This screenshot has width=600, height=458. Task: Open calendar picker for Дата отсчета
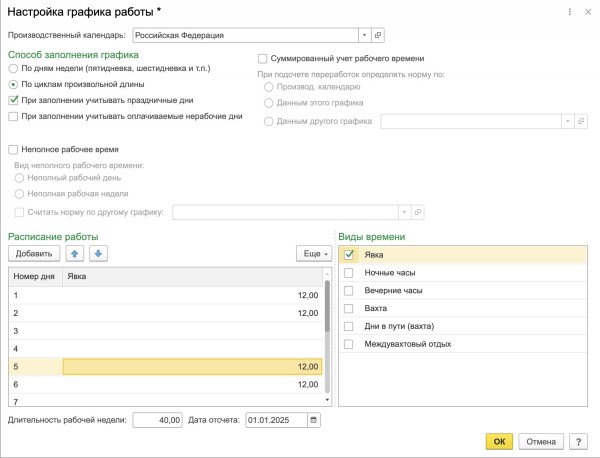pos(314,420)
